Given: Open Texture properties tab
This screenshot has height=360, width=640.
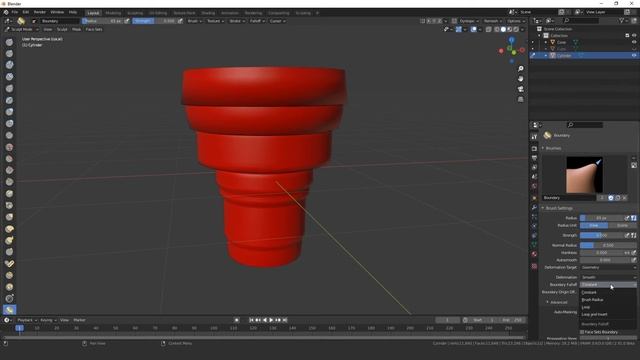Looking at the screenshot, I should click(x=534, y=266).
